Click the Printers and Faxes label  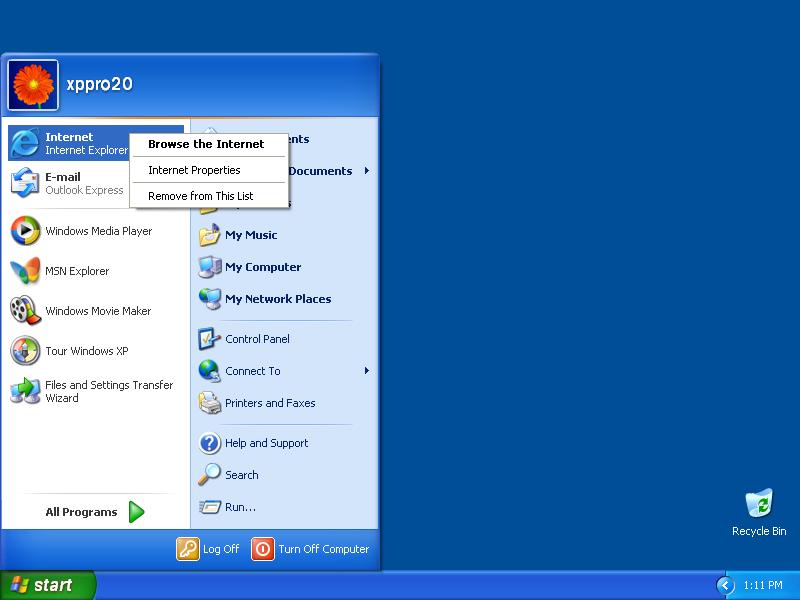click(270, 403)
